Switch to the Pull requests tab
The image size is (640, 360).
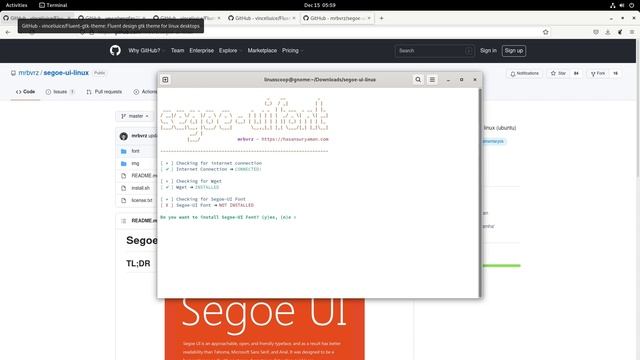(104, 92)
